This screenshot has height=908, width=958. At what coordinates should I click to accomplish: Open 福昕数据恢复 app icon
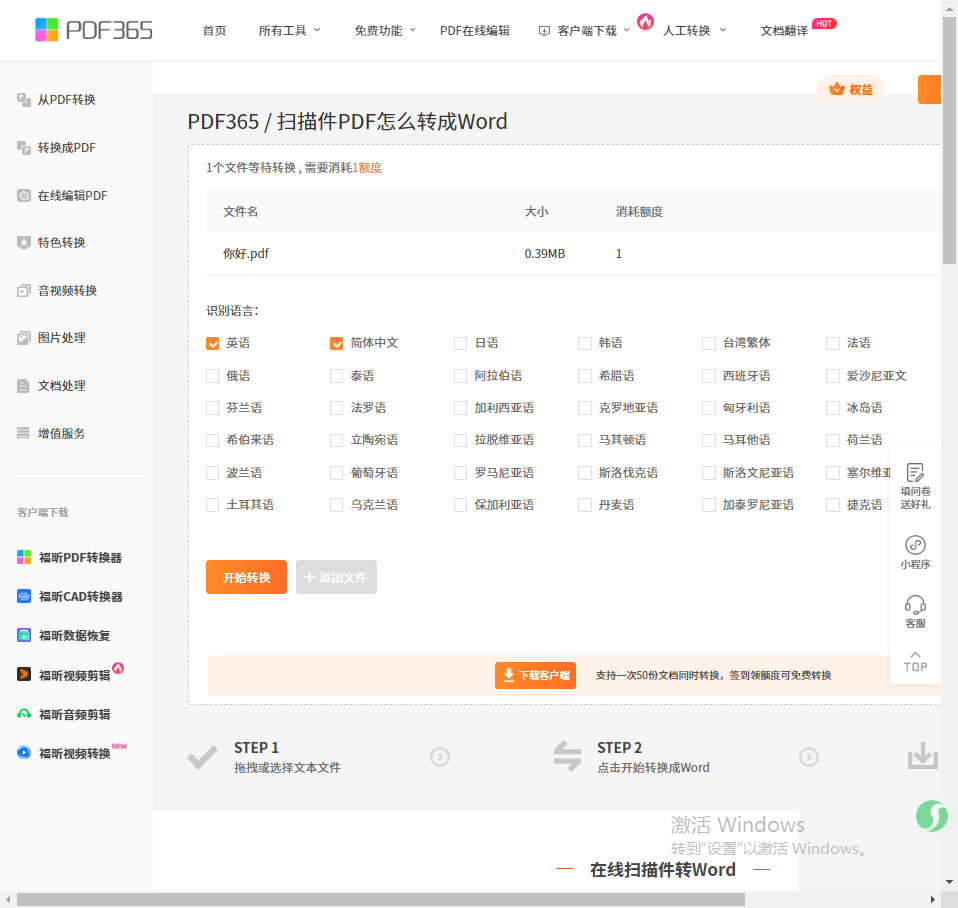24,635
